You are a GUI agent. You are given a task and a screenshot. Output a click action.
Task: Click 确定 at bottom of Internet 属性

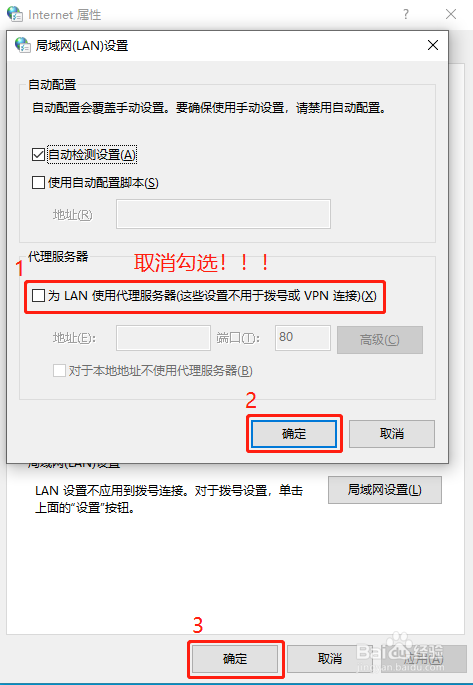(x=235, y=658)
